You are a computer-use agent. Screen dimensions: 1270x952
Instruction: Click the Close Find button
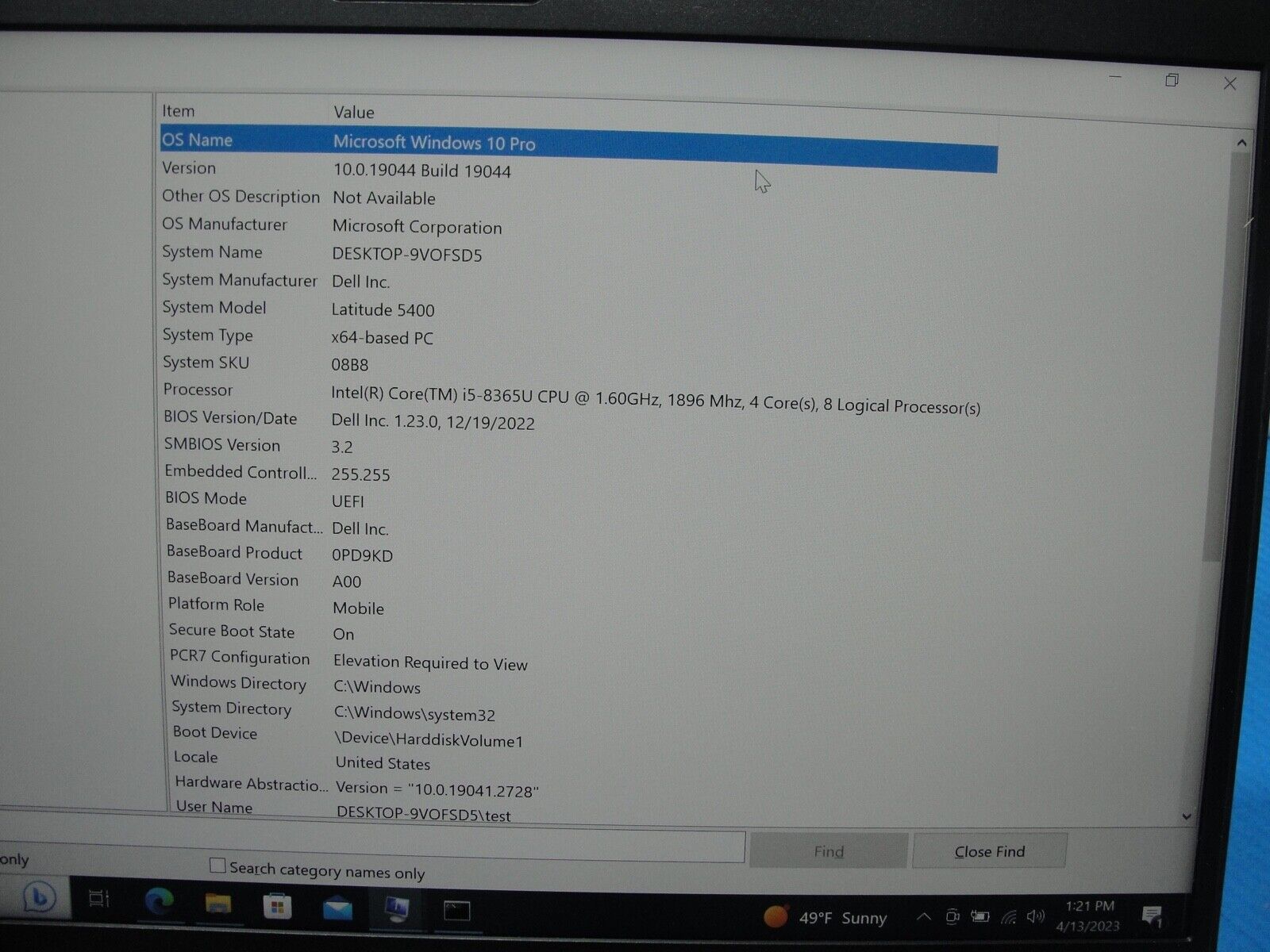point(989,851)
